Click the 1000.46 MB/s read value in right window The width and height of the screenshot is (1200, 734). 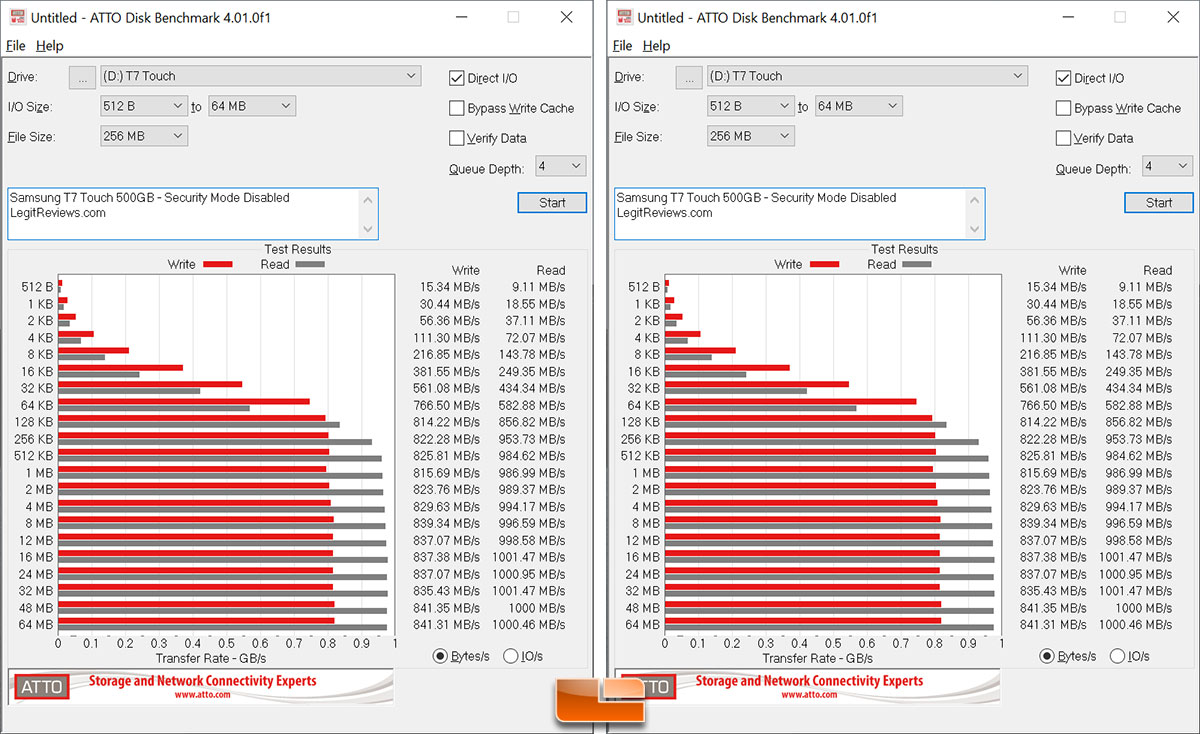pyautogui.click(x=1136, y=625)
